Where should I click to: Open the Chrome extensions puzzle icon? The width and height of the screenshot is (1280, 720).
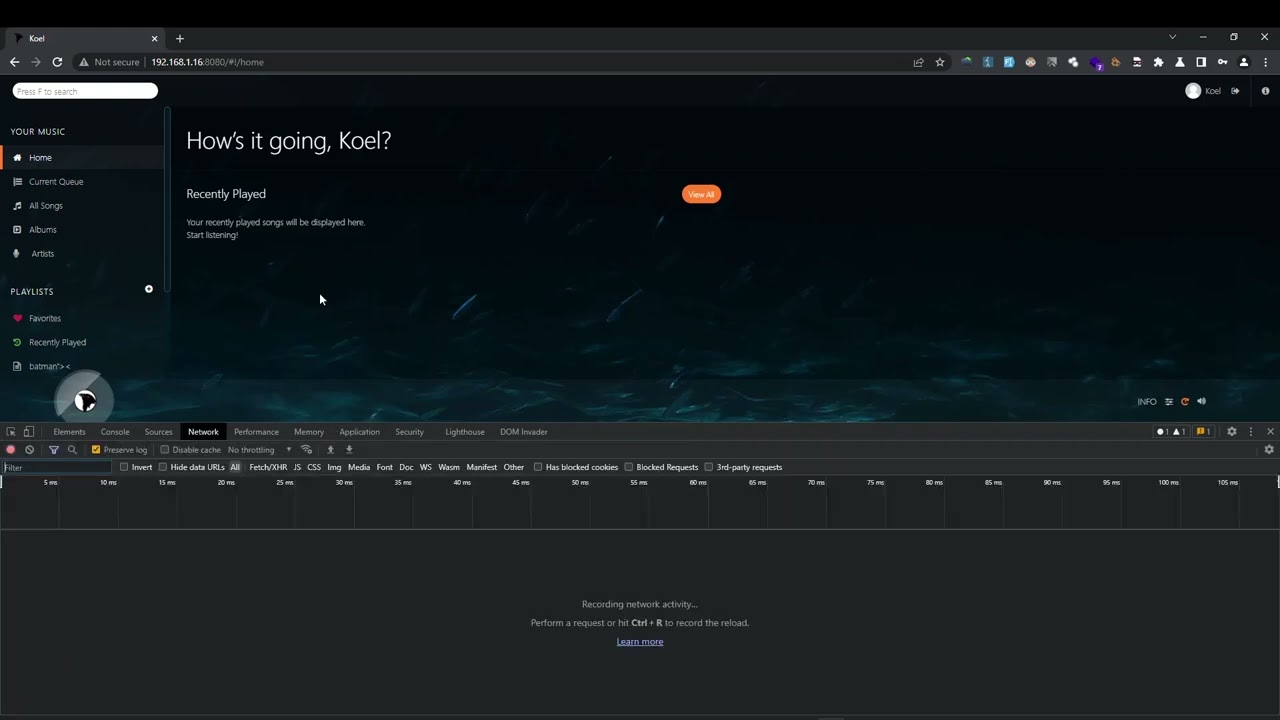1158,62
